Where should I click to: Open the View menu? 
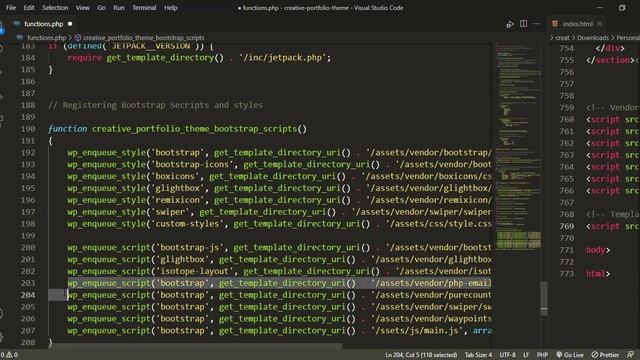tap(82, 8)
